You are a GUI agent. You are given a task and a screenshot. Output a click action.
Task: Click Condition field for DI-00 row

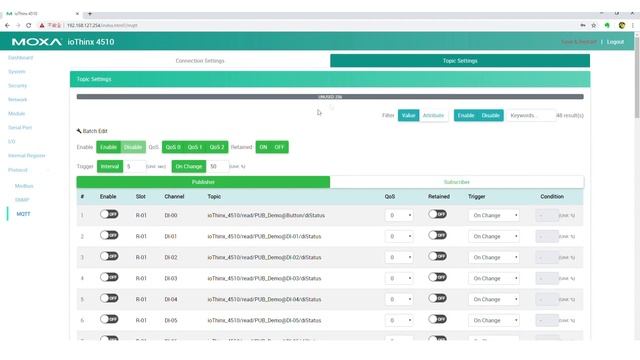pos(547,215)
